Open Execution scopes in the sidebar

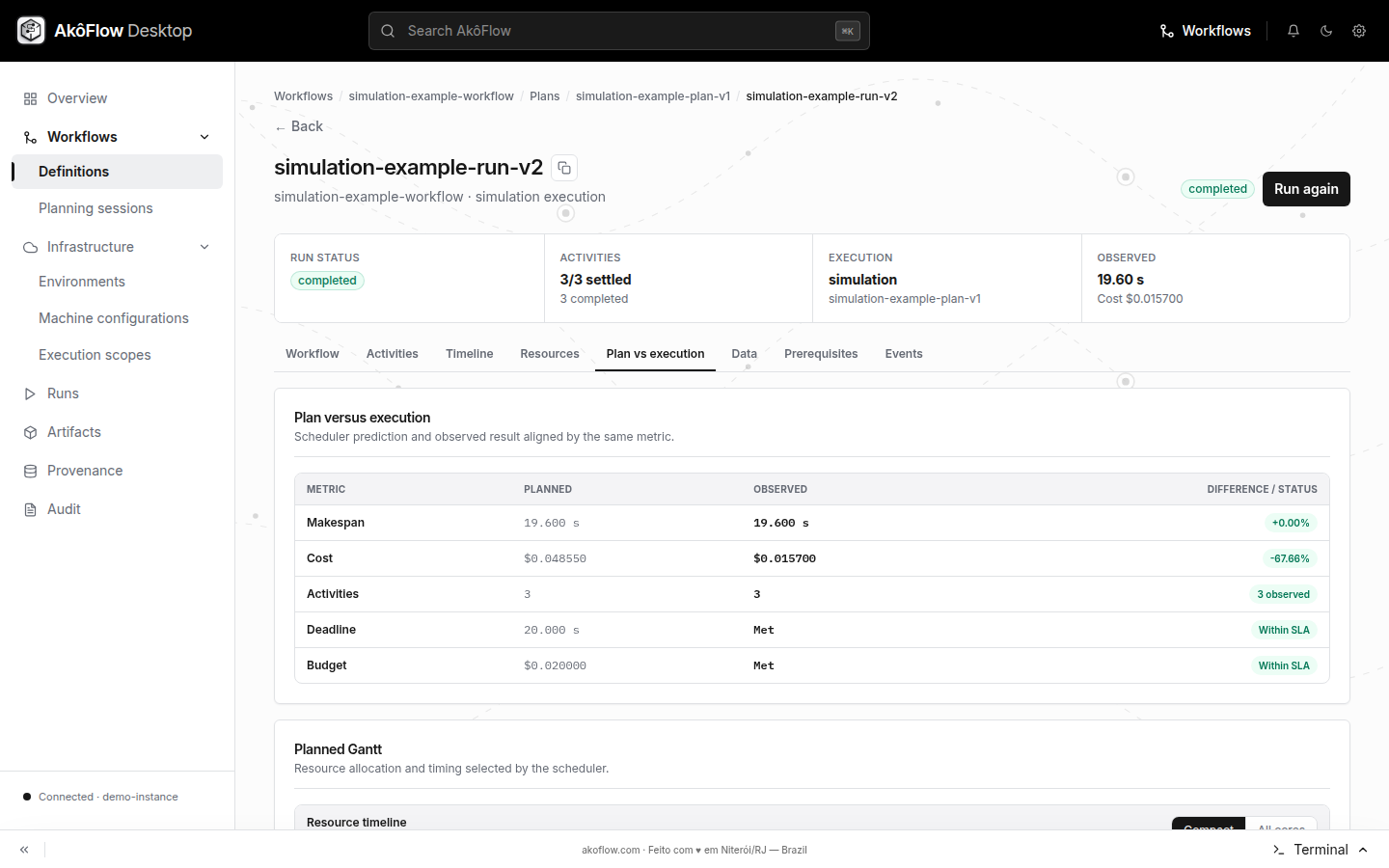118,355
